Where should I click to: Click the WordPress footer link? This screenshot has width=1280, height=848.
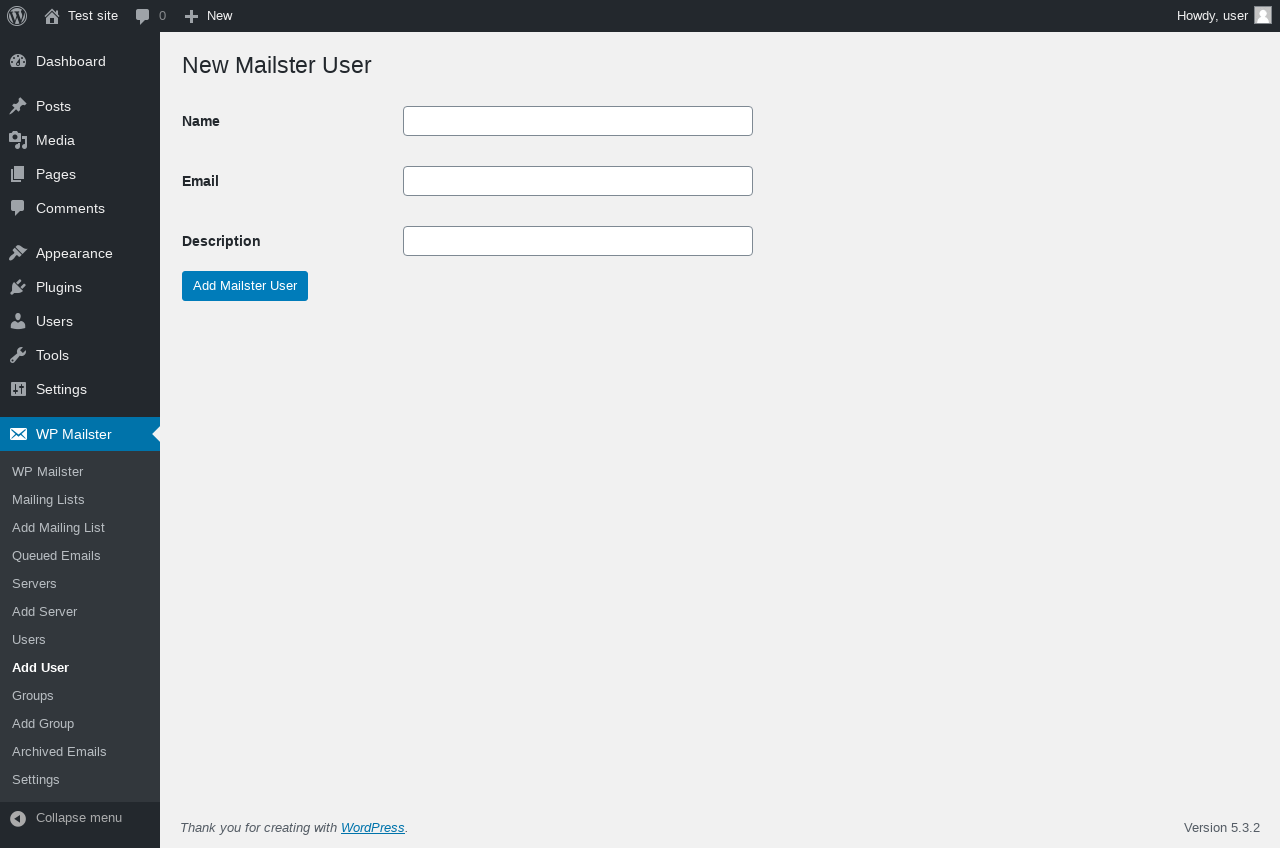pyautogui.click(x=372, y=828)
